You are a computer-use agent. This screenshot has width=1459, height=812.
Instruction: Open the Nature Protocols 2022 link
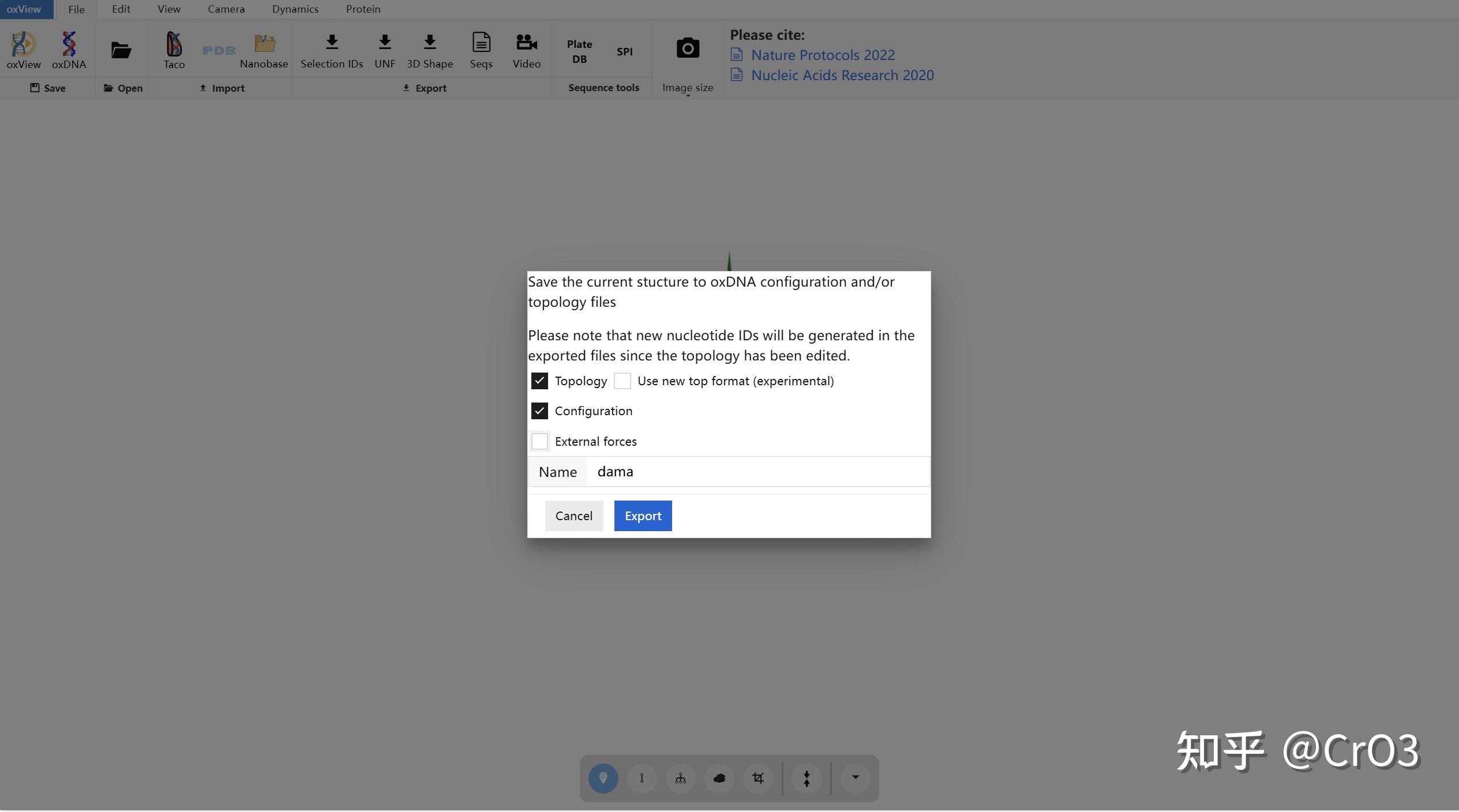click(823, 55)
